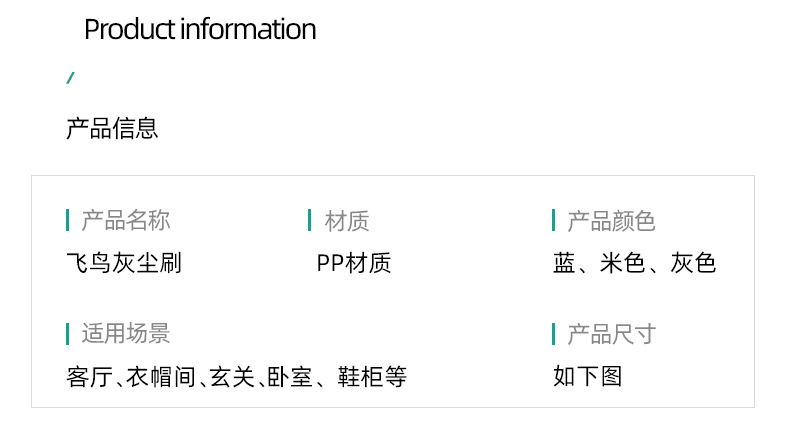Click the 产品名称 label
This screenshot has width=790, height=434.
[x=125, y=220]
